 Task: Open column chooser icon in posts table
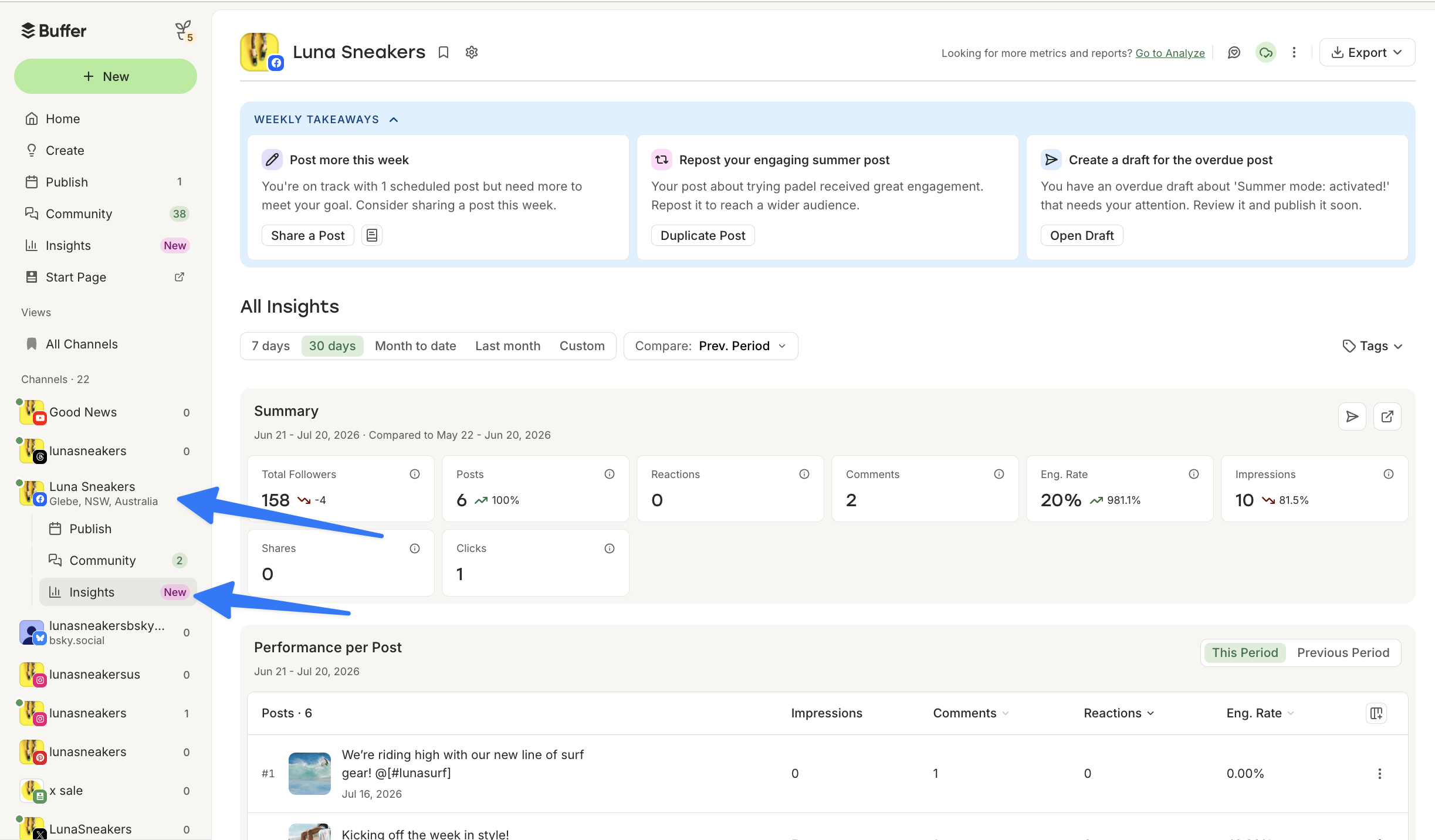click(1376, 713)
